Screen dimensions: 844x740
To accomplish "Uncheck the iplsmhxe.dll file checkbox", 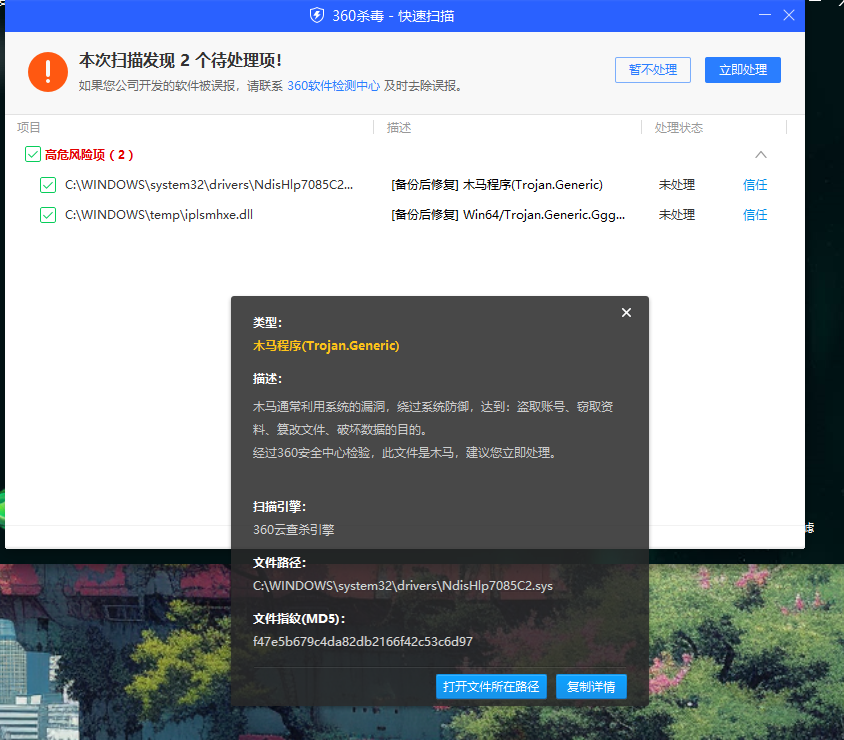I will 48,215.
